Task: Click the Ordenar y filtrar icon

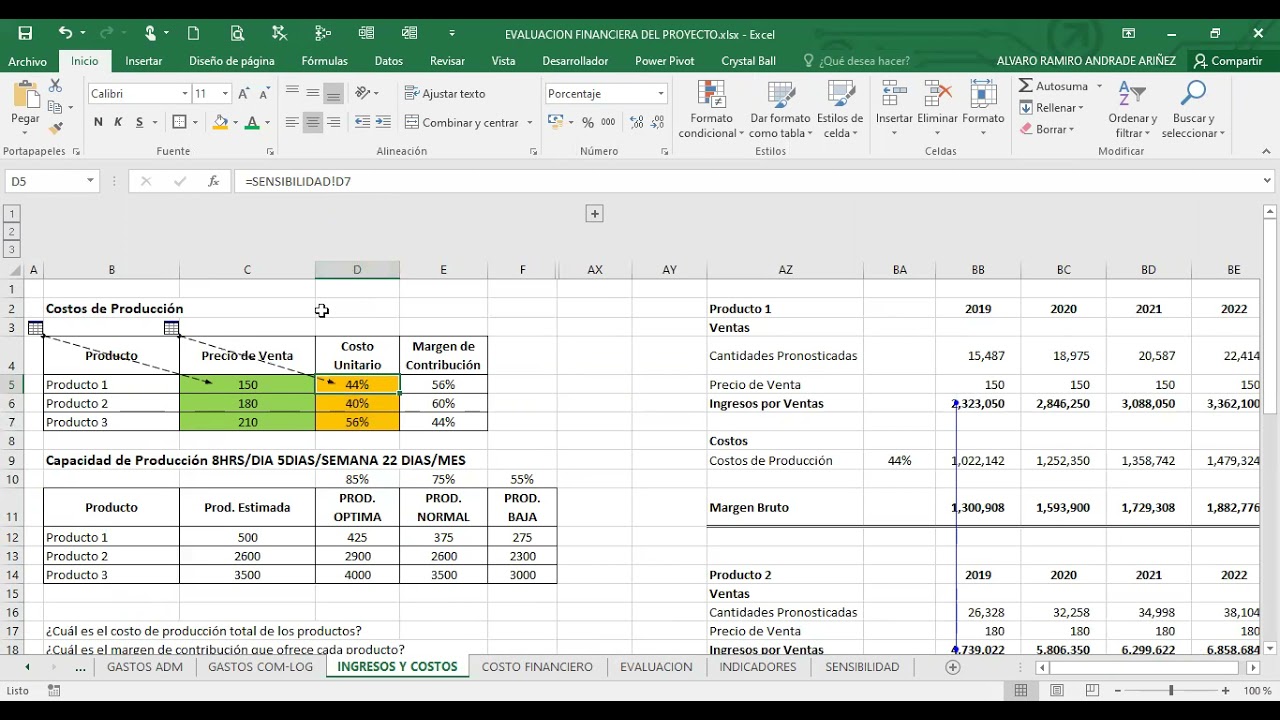Action: (x=1132, y=110)
